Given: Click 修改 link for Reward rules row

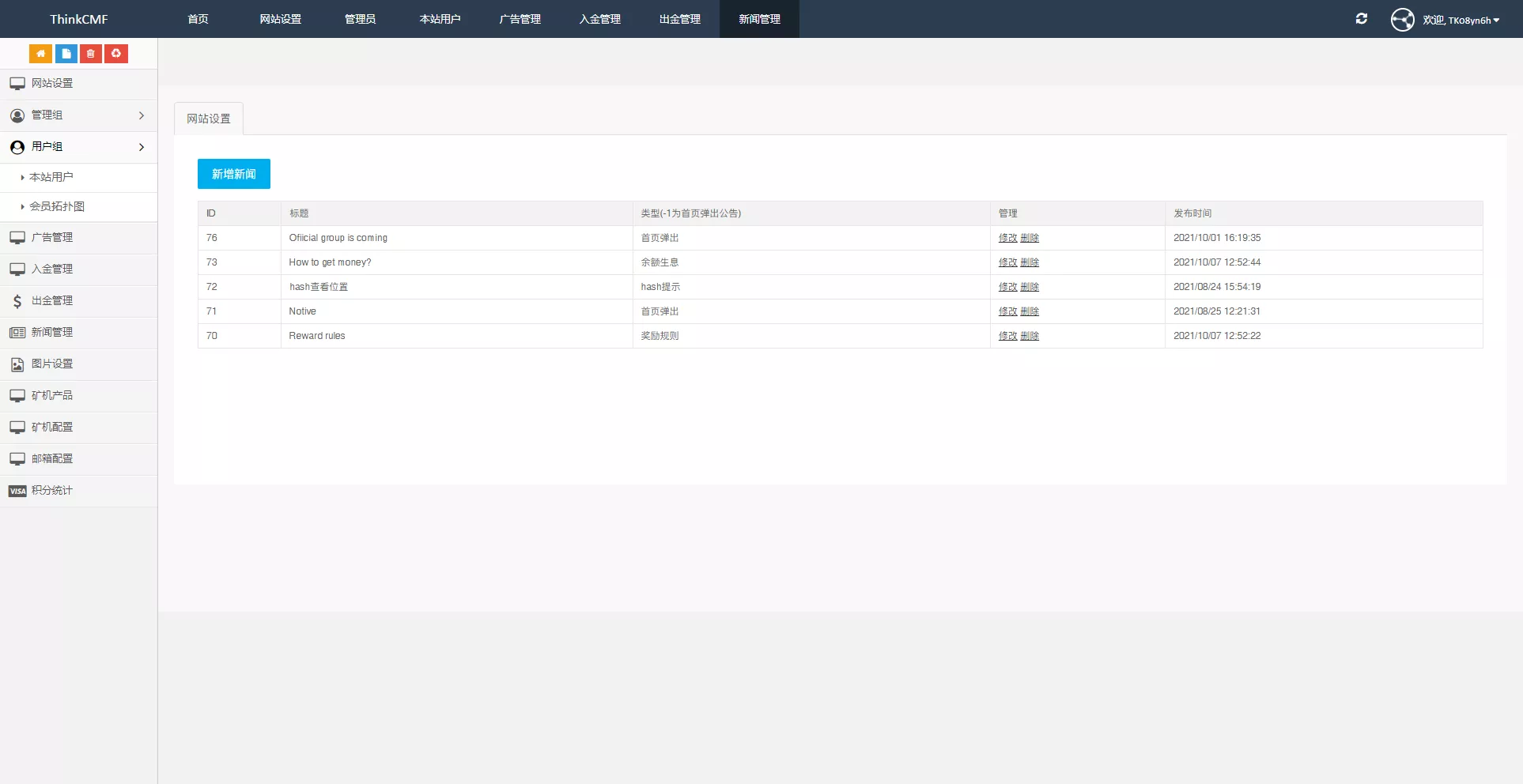Looking at the screenshot, I should (1007, 336).
